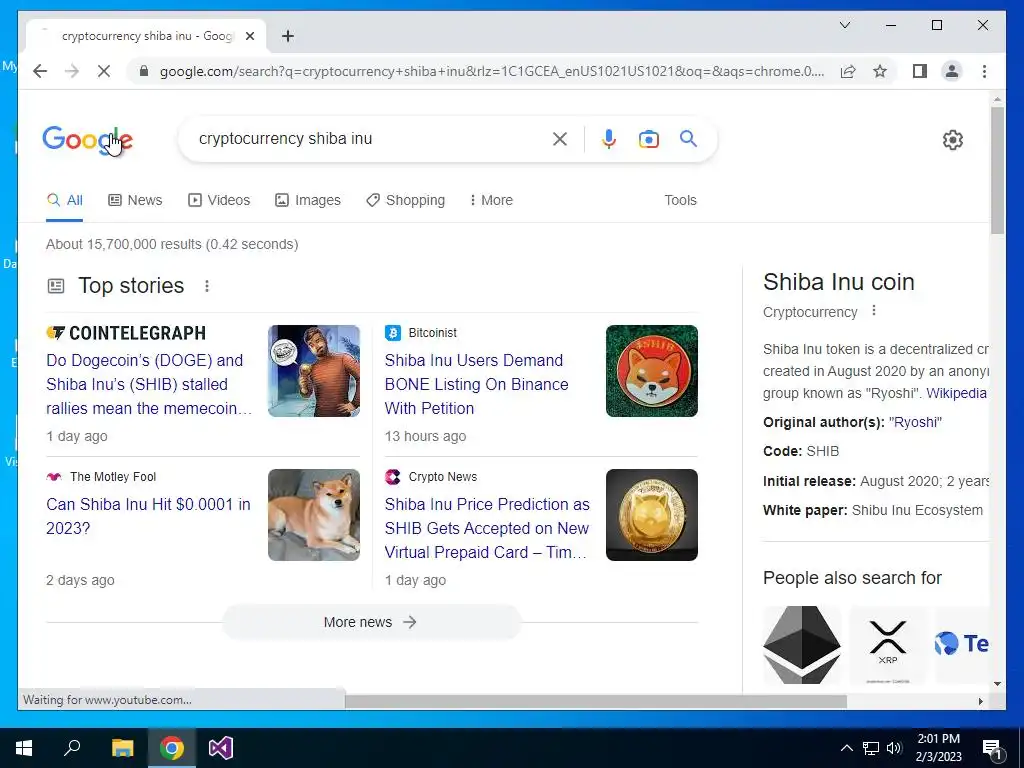Open the Windows Start menu
This screenshot has height=768, width=1024.
(24, 748)
